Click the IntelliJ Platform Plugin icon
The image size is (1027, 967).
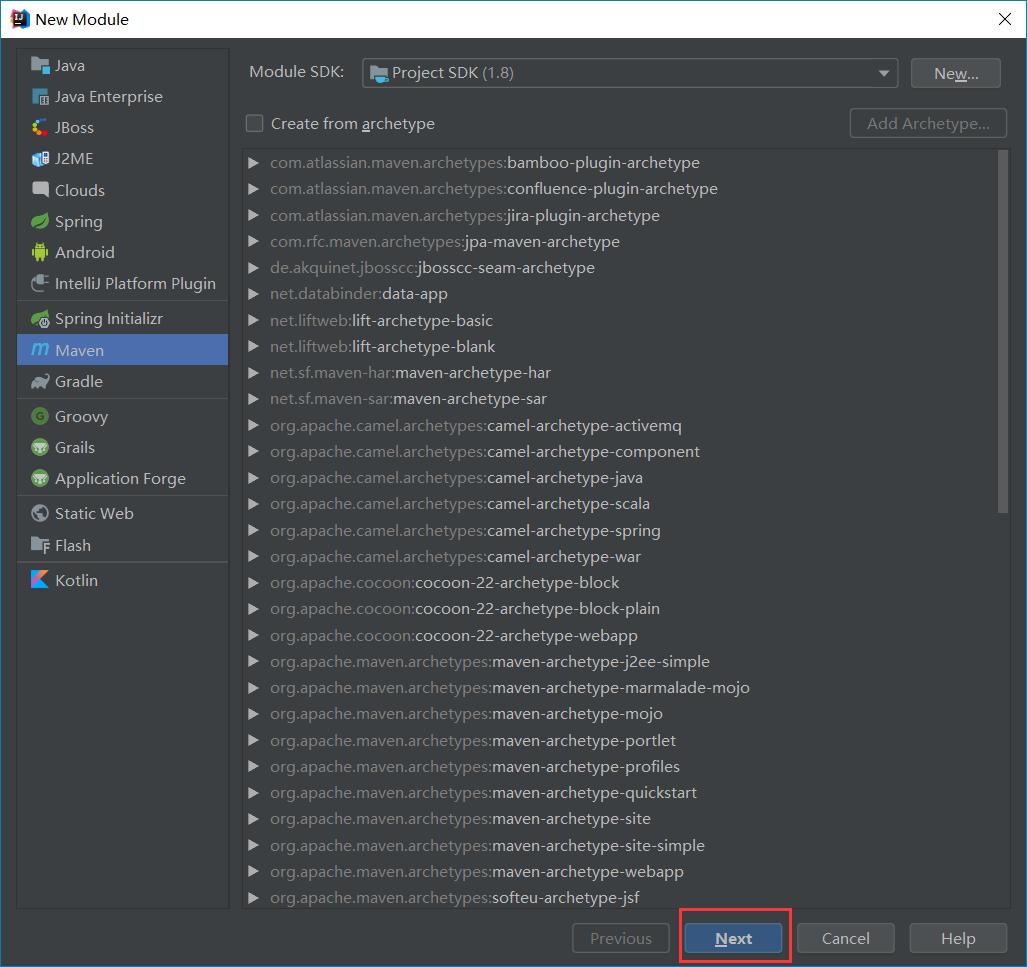pos(40,283)
